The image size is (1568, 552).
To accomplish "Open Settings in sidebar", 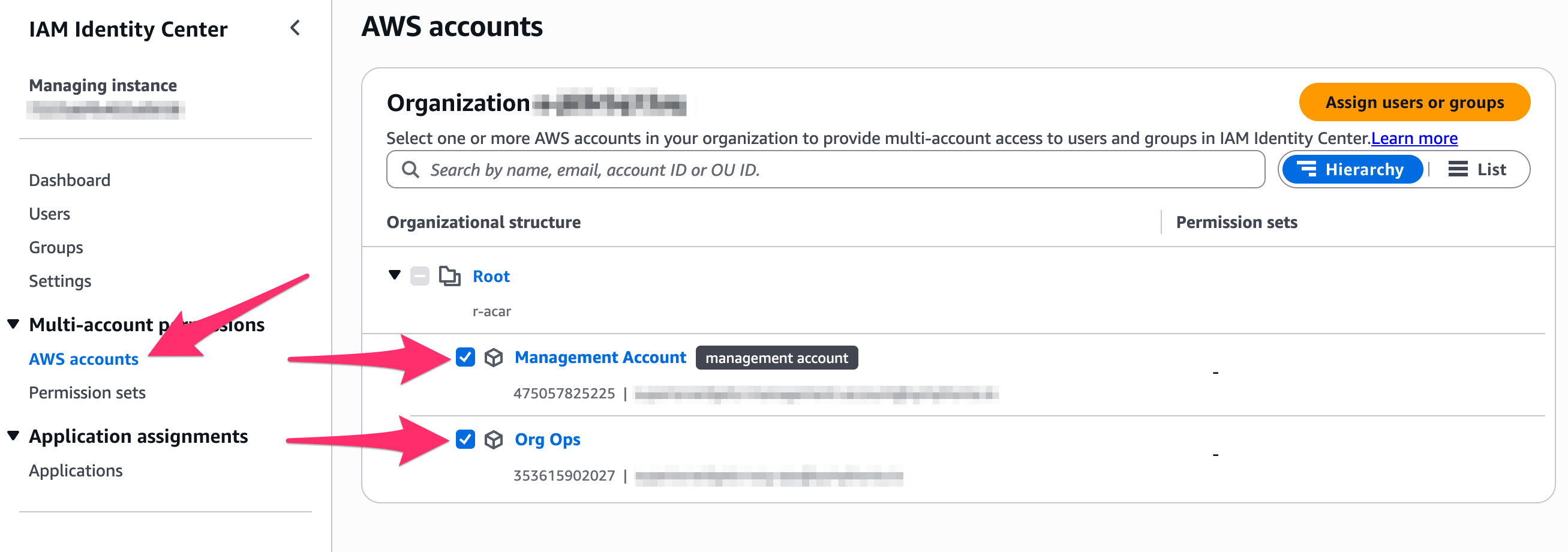I will (59, 281).
